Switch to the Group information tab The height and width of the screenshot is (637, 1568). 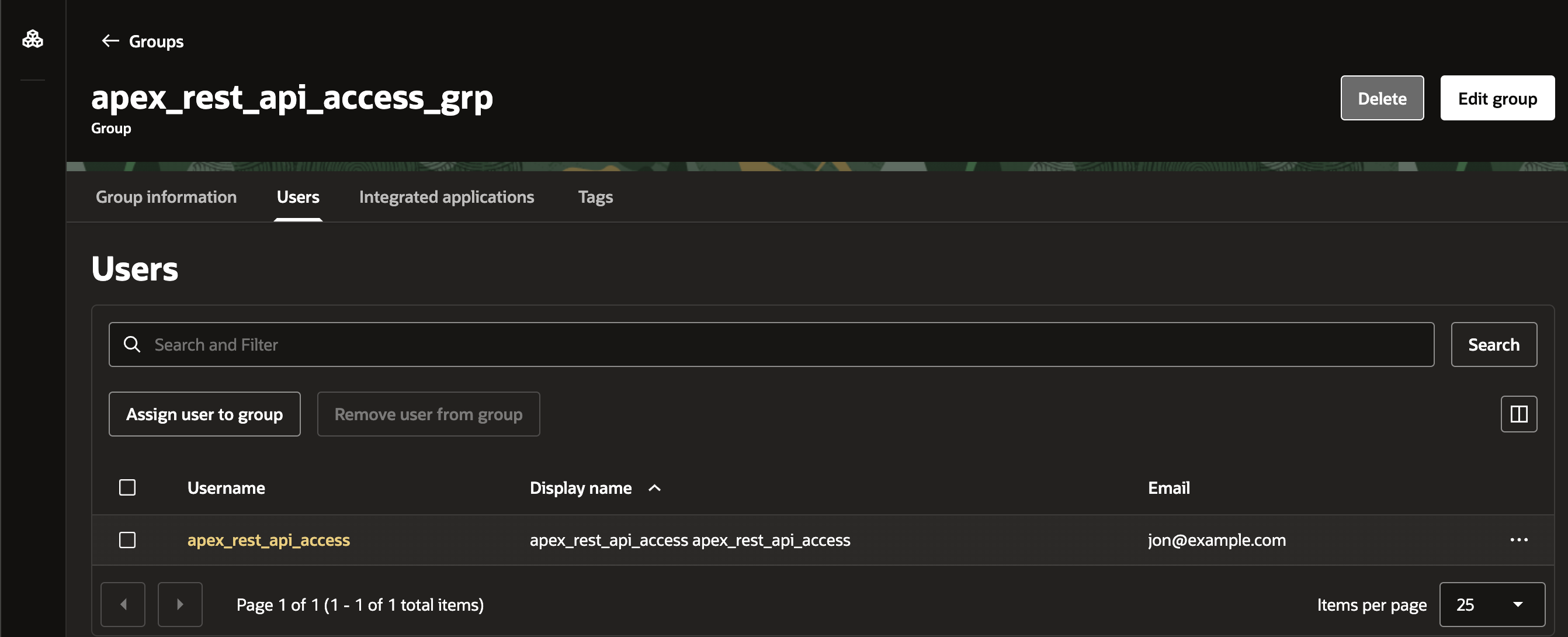pos(166,197)
